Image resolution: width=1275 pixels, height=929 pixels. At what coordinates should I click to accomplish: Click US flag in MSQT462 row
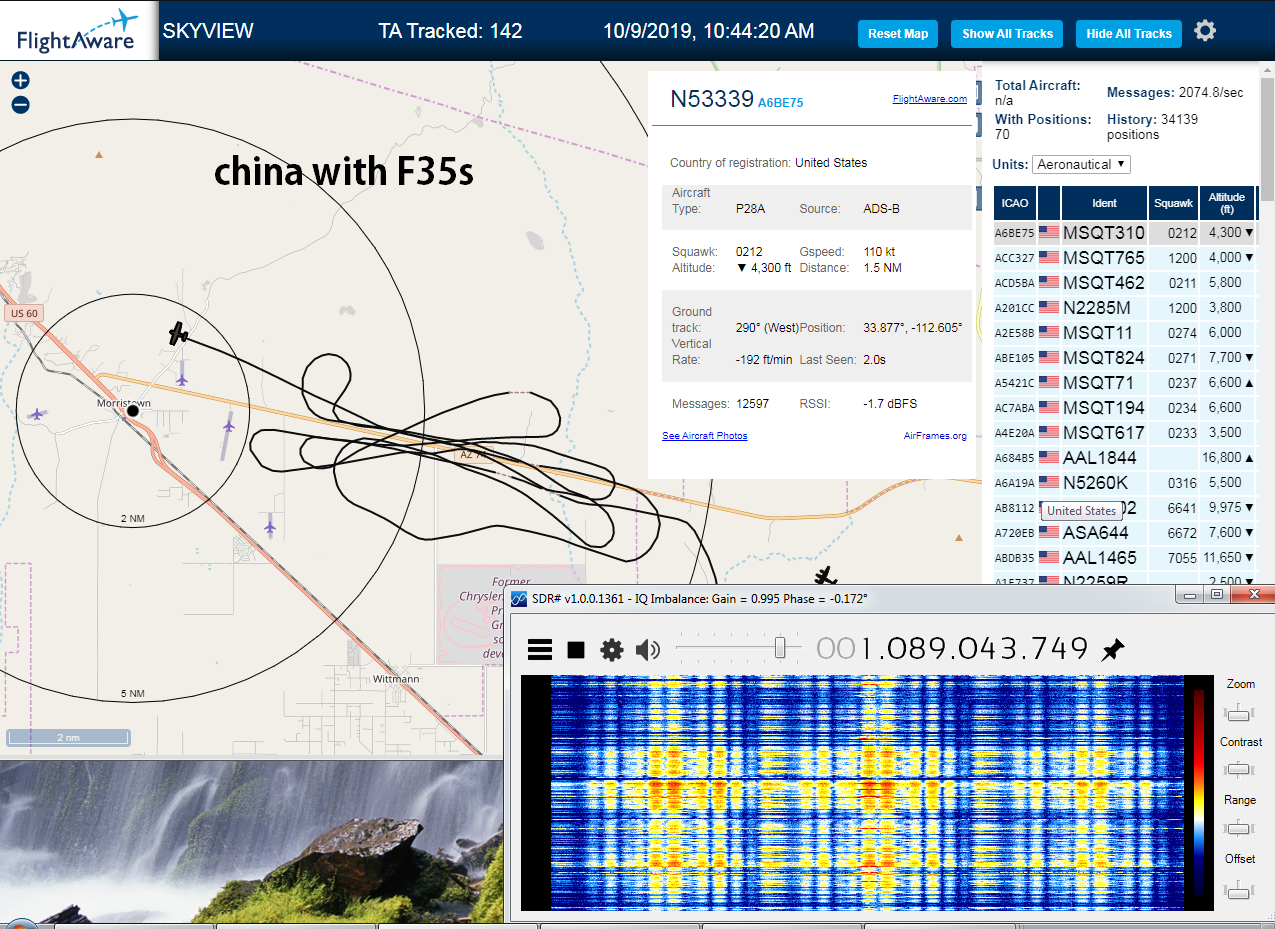[x=1049, y=283]
